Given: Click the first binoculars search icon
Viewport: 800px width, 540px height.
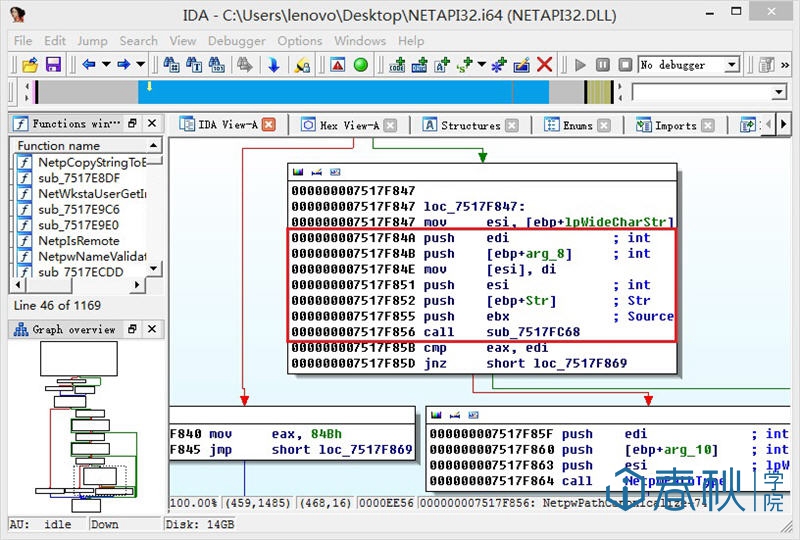Looking at the screenshot, I should 171,65.
